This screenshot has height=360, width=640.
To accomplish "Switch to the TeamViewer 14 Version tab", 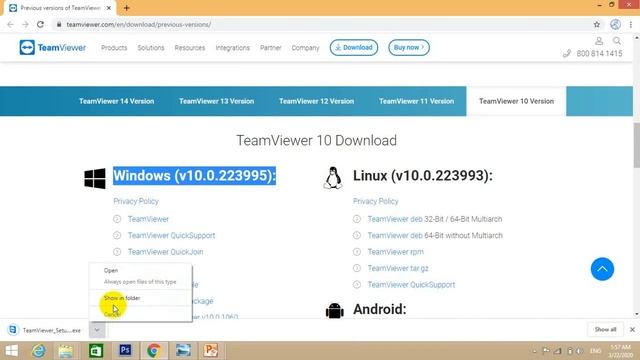I will tap(117, 101).
